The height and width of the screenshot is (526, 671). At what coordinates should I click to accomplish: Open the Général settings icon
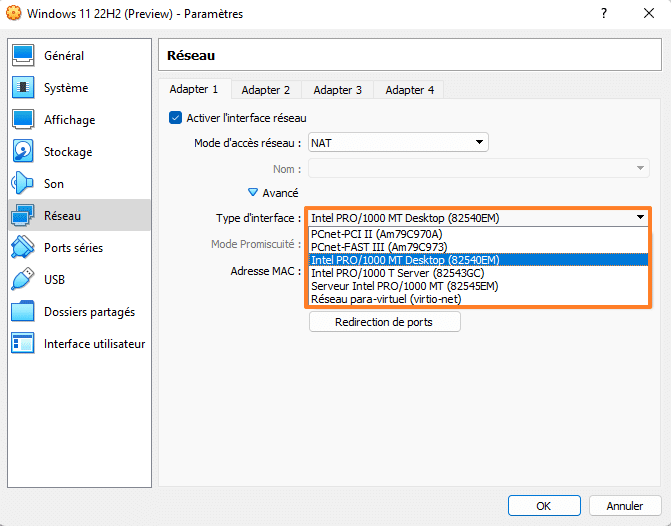[24, 56]
